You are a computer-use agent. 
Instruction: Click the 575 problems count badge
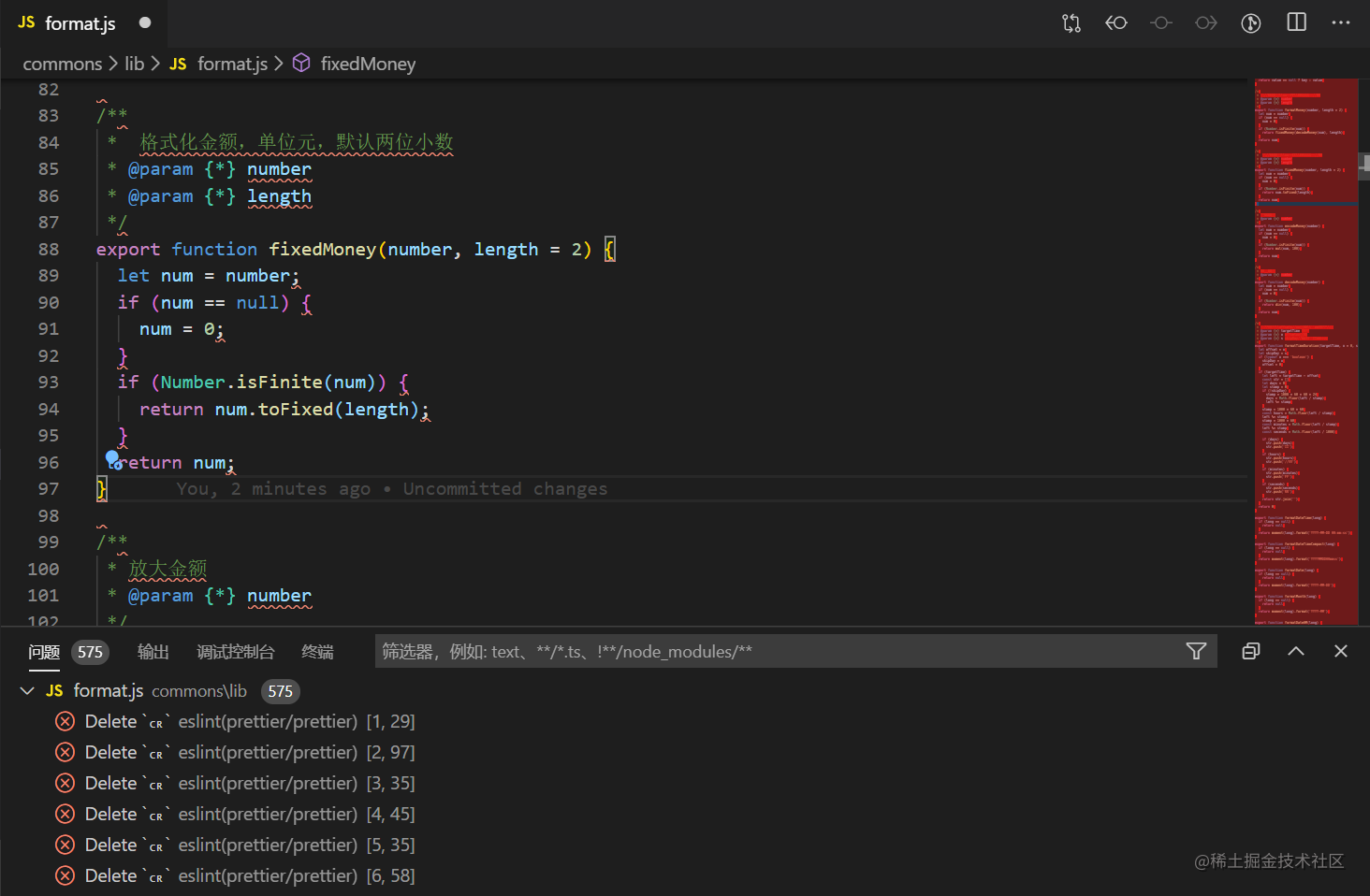point(90,652)
